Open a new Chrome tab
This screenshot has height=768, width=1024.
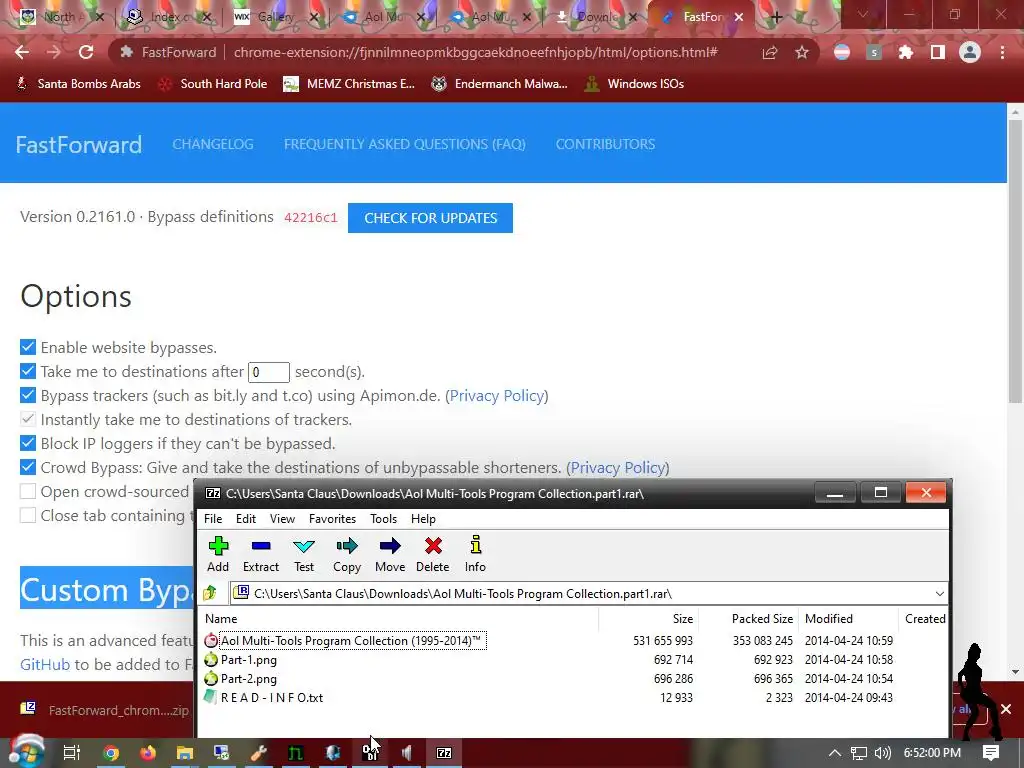(776, 17)
